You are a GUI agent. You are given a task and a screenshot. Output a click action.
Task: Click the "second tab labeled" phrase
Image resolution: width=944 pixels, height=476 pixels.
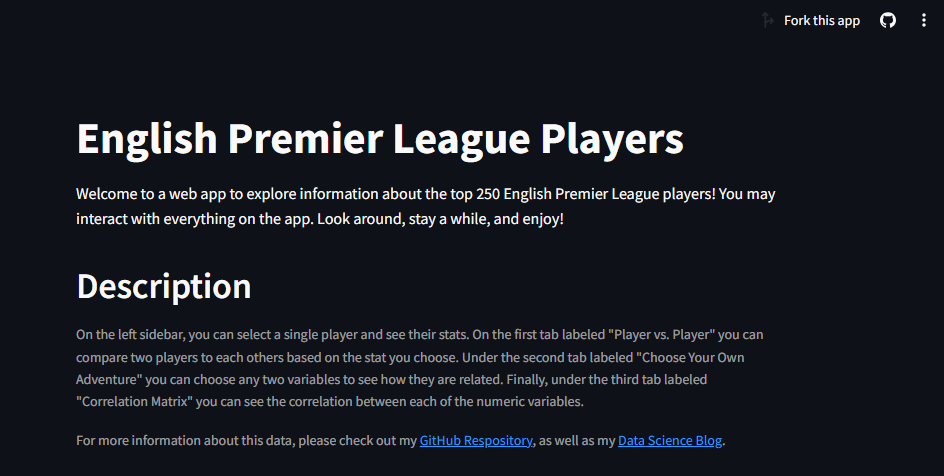(x=579, y=357)
